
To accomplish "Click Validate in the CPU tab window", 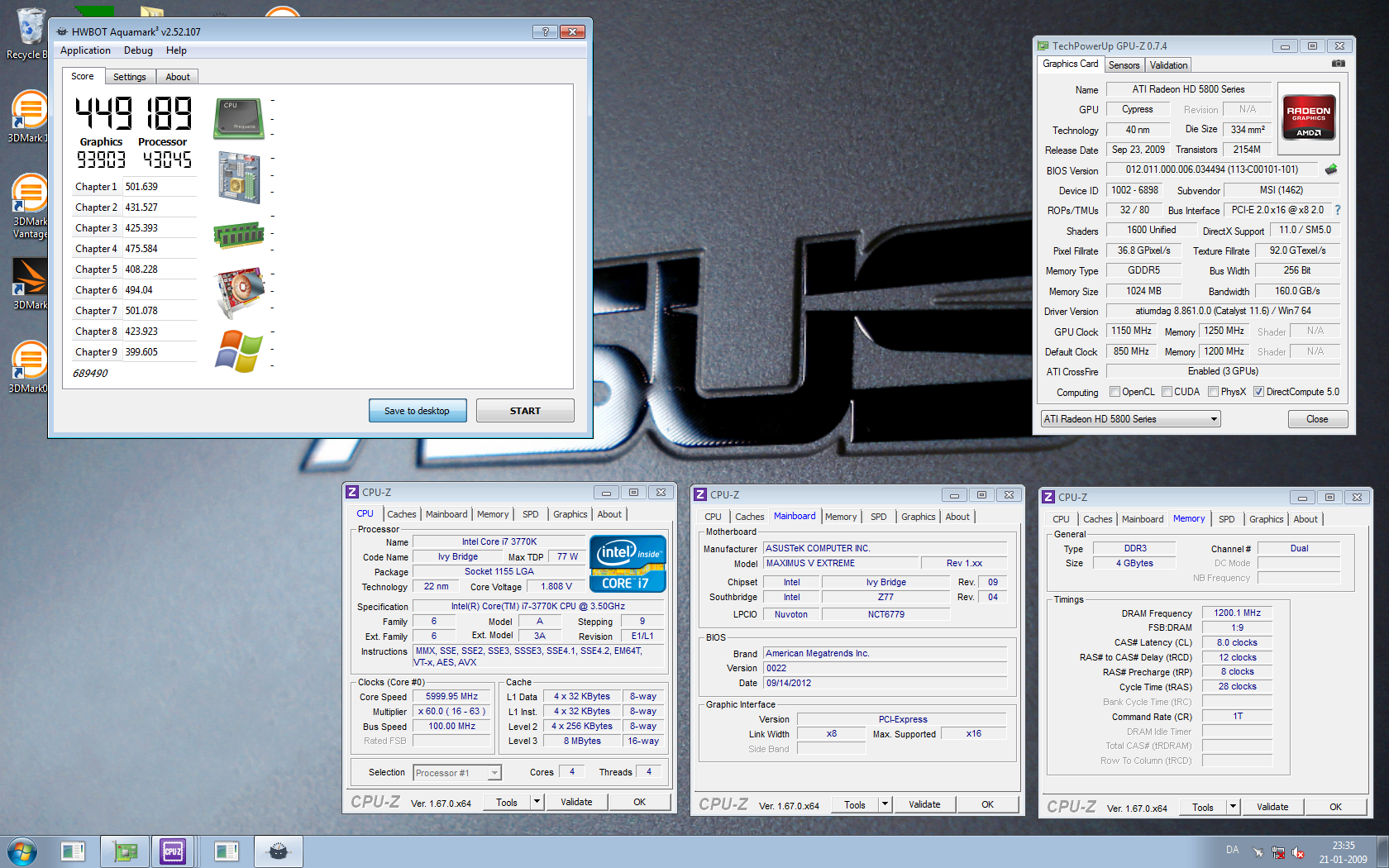I will click(576, 802).
